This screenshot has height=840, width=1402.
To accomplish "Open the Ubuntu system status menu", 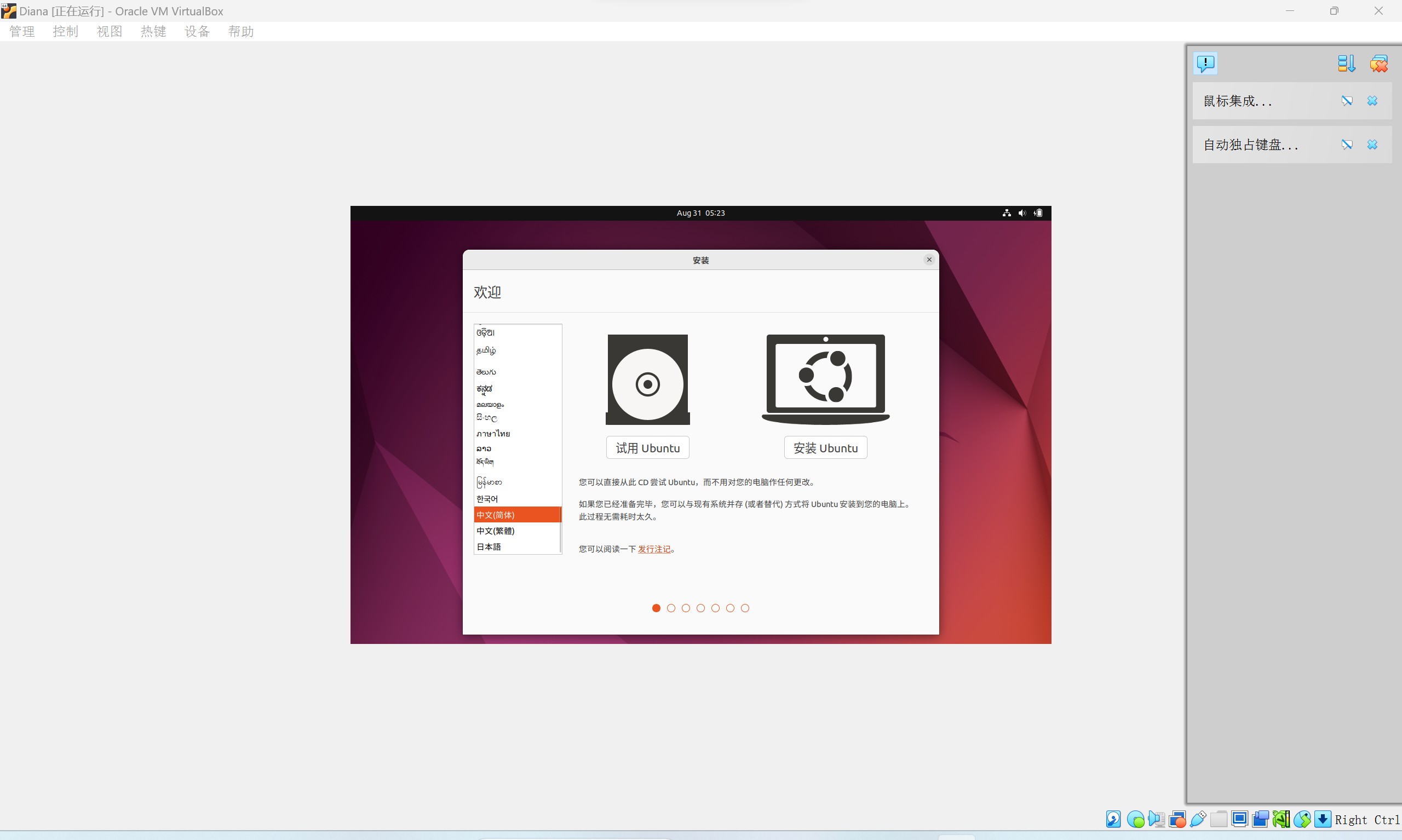I will pos(1022,213).
